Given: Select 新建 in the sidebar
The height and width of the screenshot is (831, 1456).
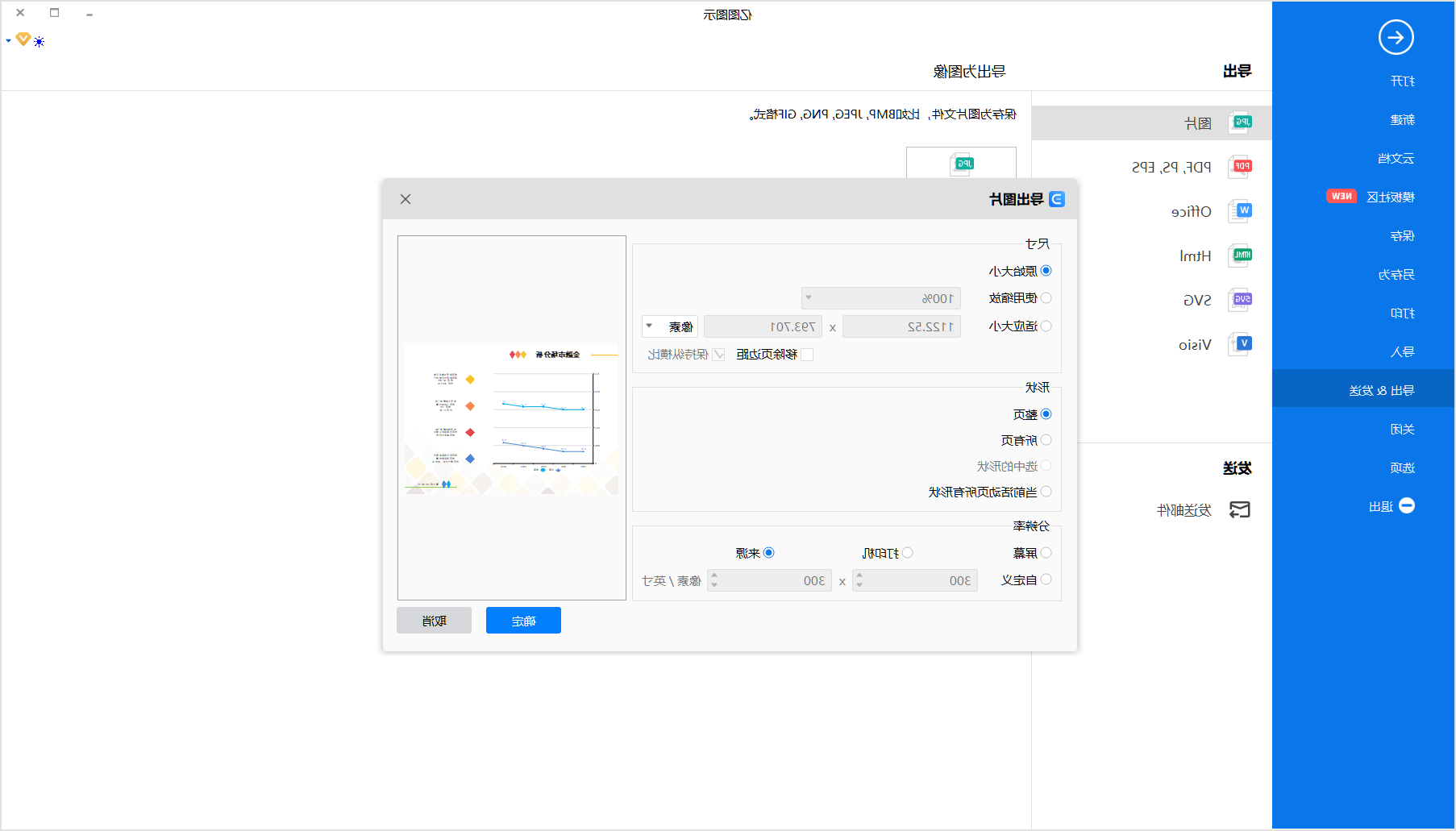Looking at the screenshot, I should click(1403, 120).
